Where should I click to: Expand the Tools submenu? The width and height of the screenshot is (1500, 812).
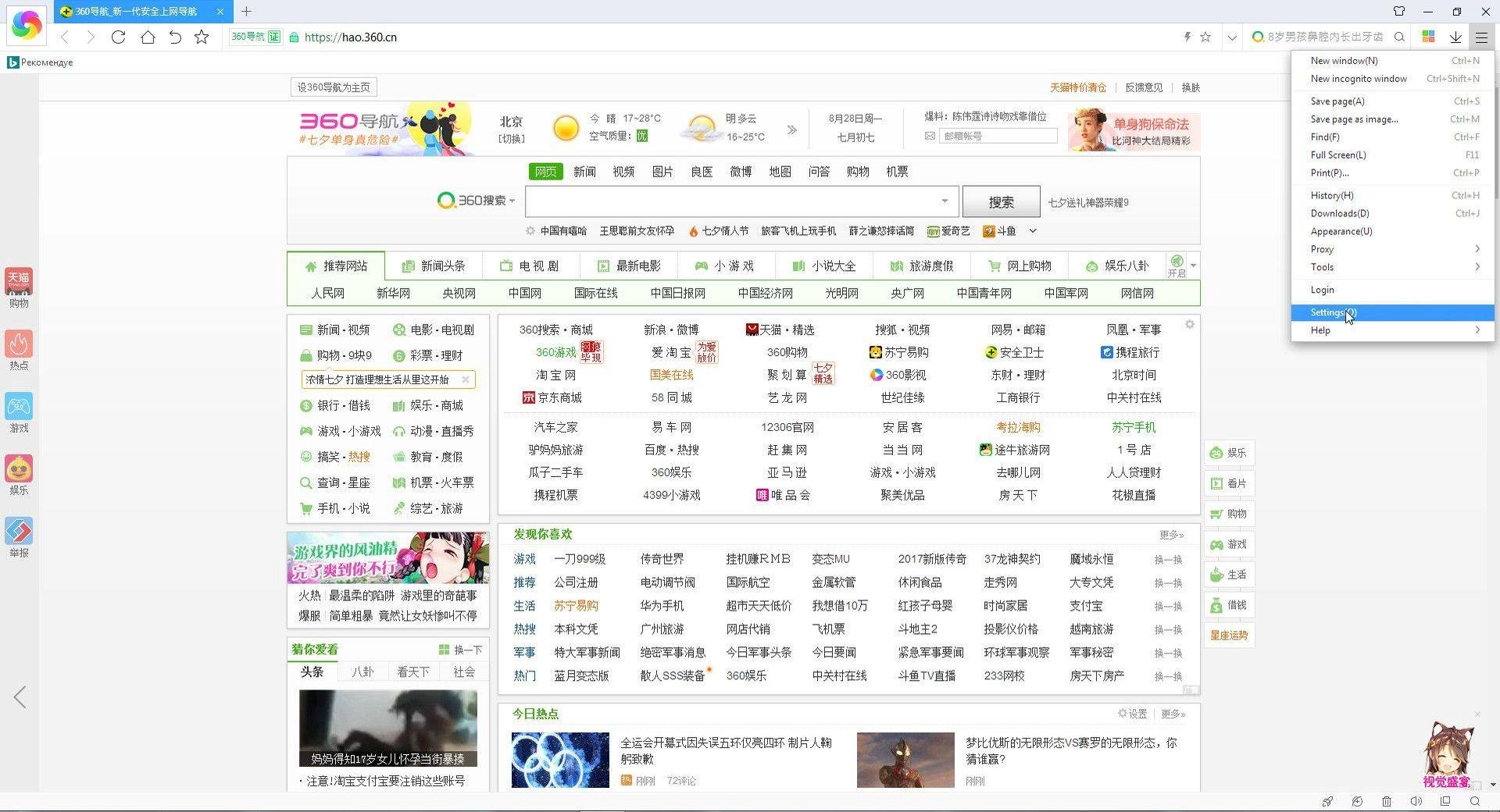tap(1393, 267)
